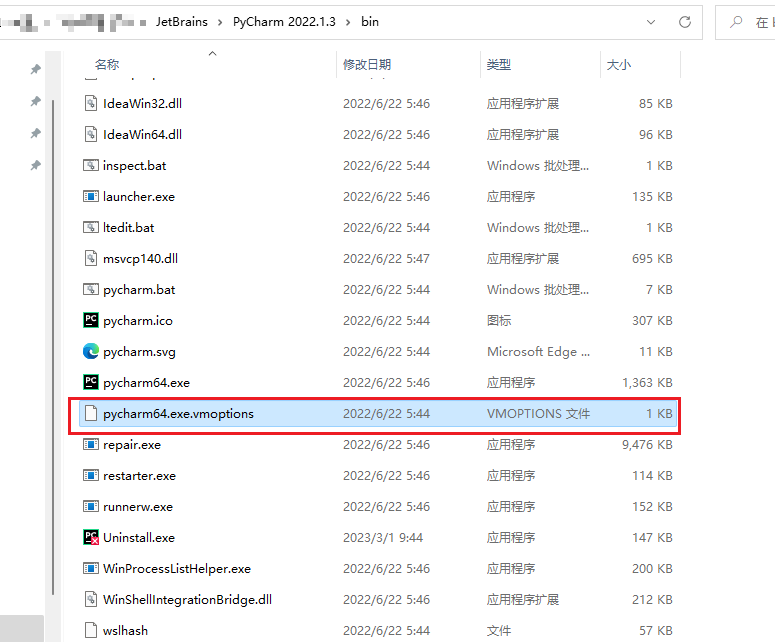This screenshot has width=775, height=642.
Task: Sort by 大小 column header
Action: click(619, 65)
